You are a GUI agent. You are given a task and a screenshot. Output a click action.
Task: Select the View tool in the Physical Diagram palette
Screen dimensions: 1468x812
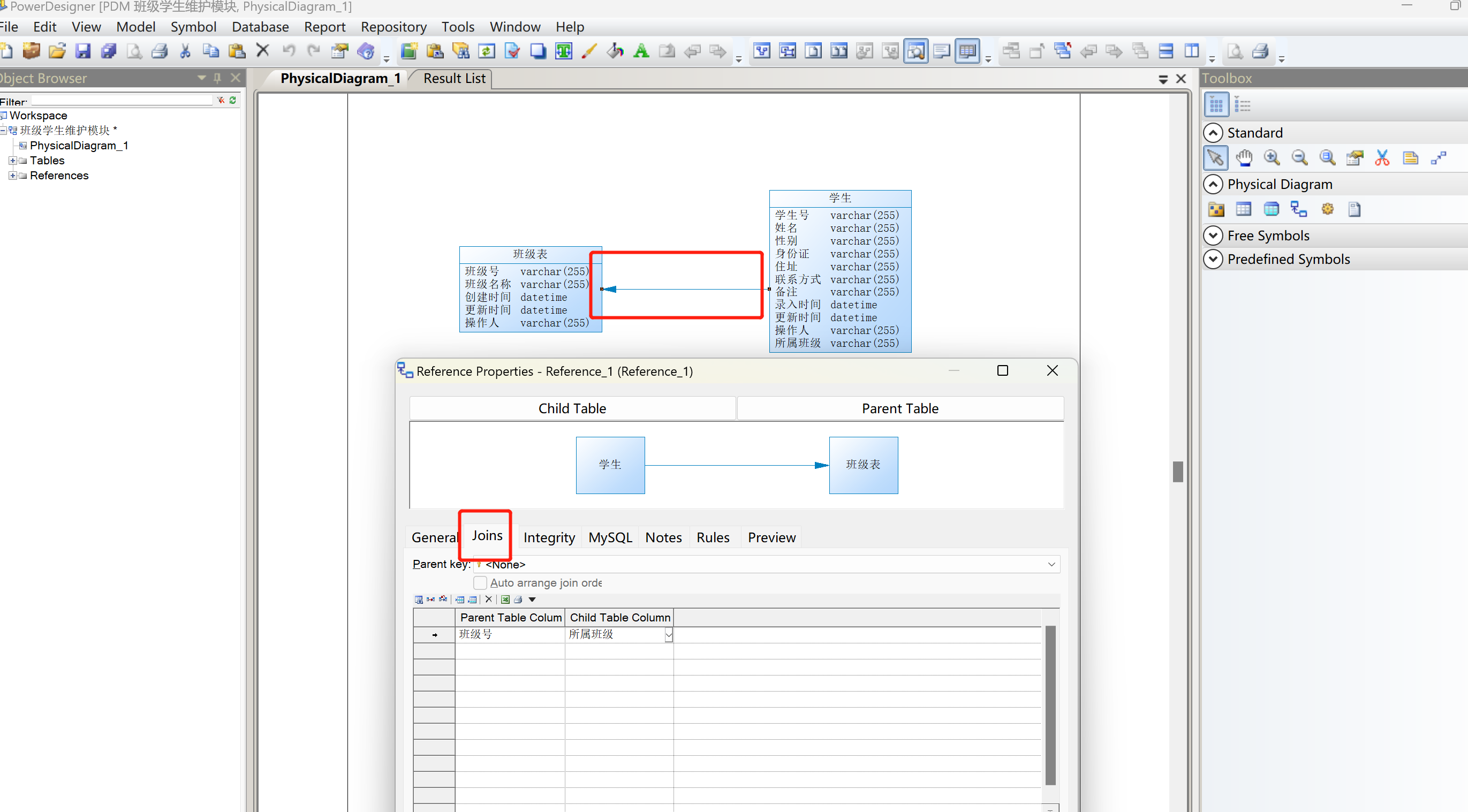[x=1272, y=209]
